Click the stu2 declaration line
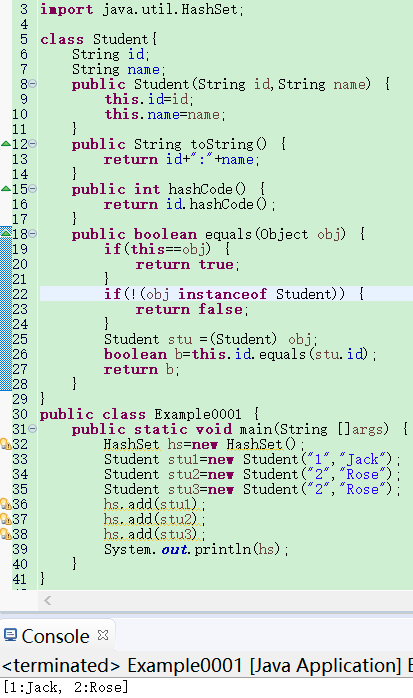Image resolution: width=413 pixels, height=698 pixels. tap(252, 474)
